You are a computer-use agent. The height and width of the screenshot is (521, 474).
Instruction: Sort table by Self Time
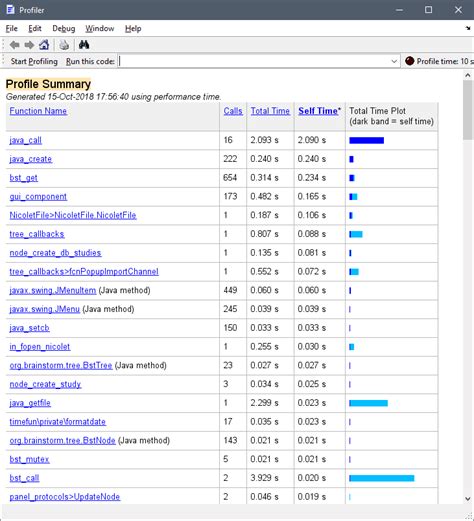pyautogui.click(x=319, y=111)
